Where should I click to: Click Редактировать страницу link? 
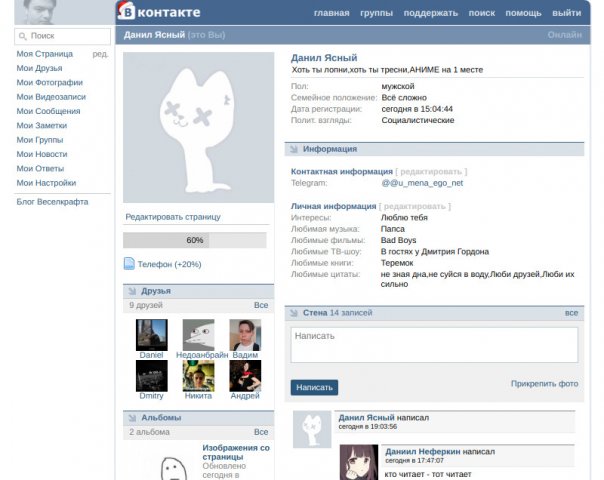pyautogui.click(x=173, y=217)
